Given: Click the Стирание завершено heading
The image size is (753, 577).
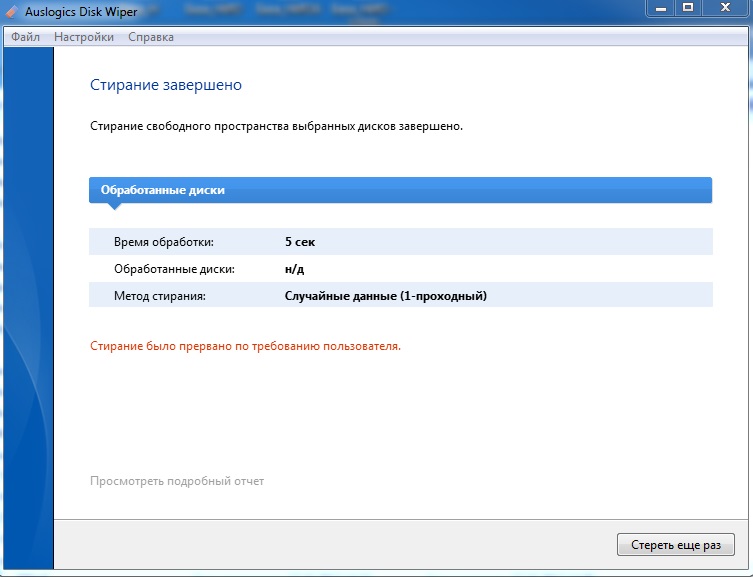Looking at the screenshot, I should coord(166,85).
